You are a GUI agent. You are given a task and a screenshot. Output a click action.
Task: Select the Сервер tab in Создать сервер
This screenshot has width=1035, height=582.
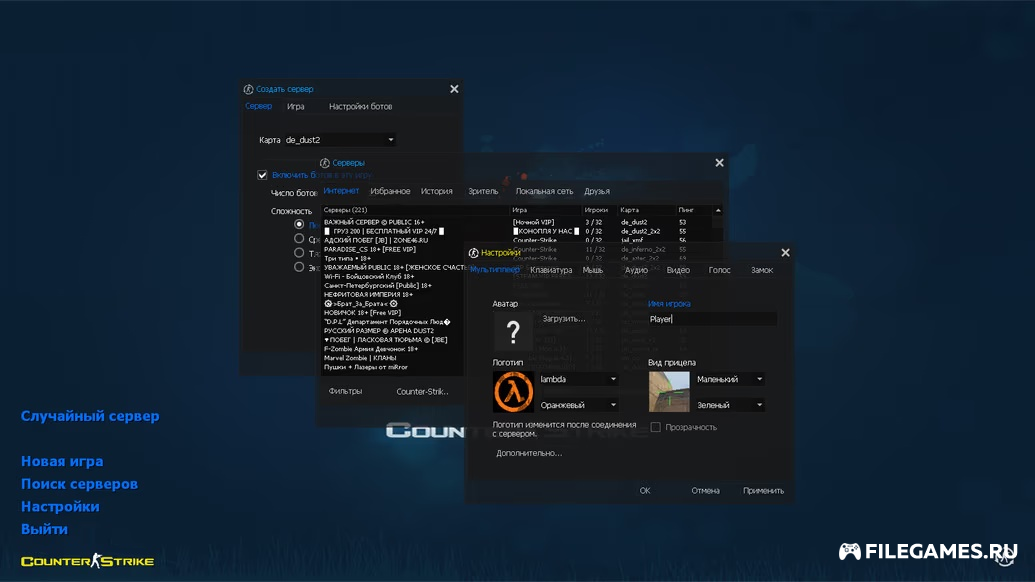pos(258,107)
